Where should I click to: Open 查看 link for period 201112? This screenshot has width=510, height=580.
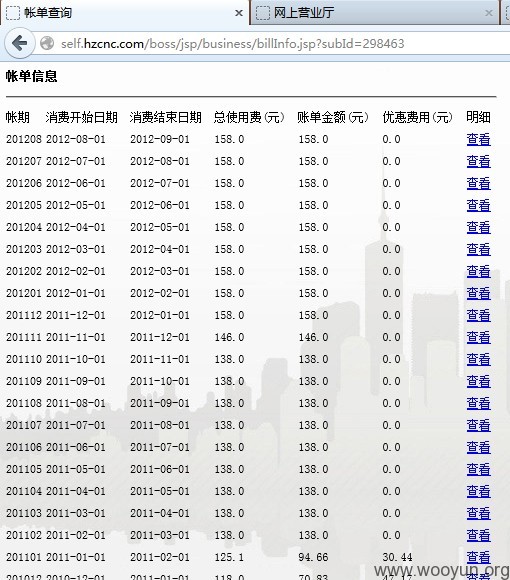click(x=478, y=315)
